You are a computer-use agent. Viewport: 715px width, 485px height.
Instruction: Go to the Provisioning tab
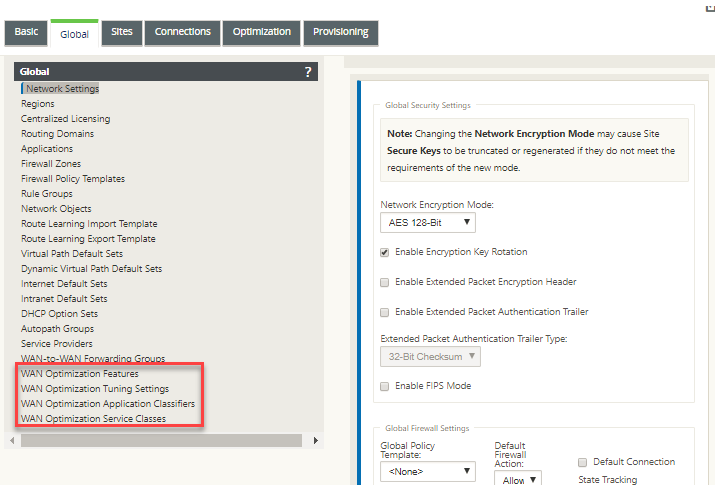(341, 32)
